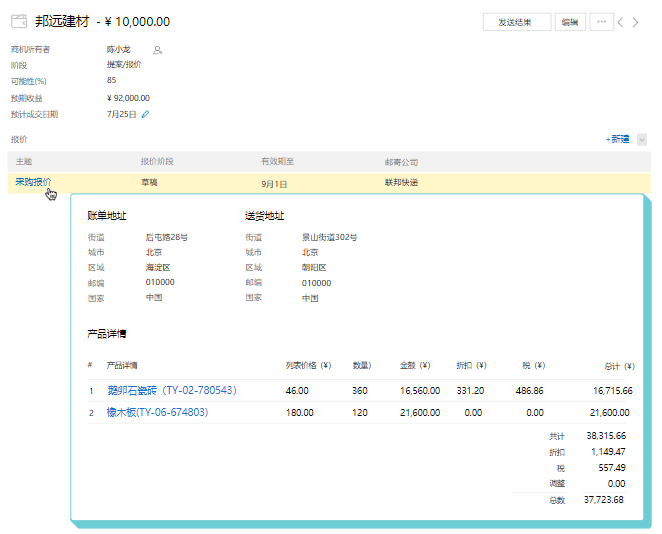Click the 草稿 stage cell in quote row
The height and width of the screenshot is (534, 662).
tap(149, 183)
